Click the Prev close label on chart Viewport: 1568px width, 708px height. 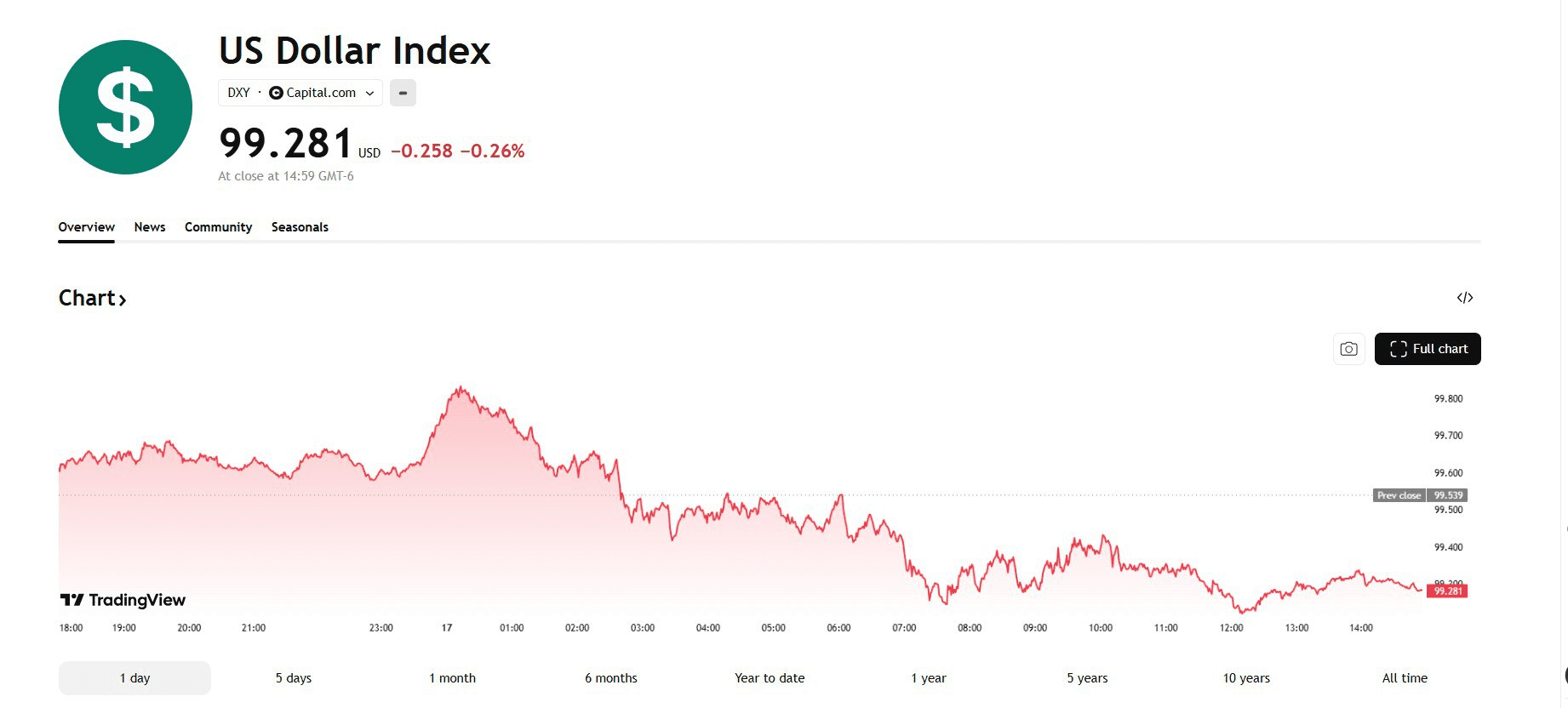[1399, 495]
